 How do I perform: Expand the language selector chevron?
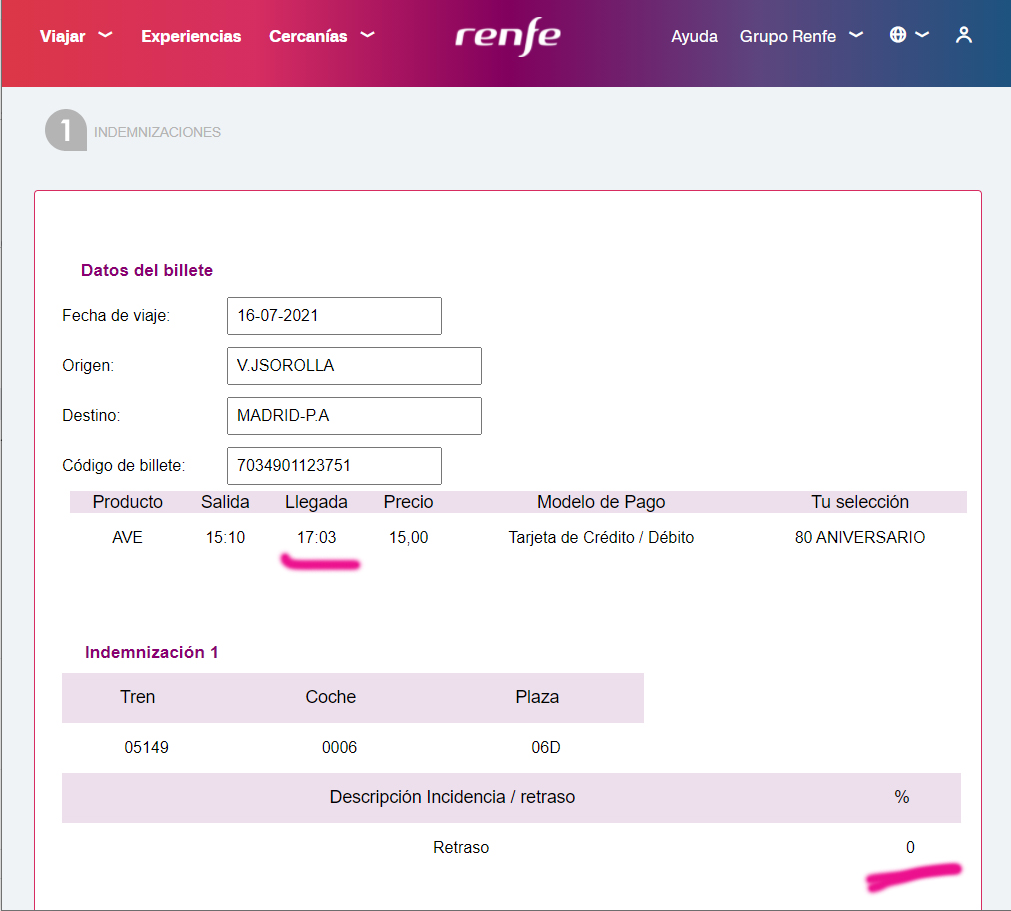click(x=922, y=35)
